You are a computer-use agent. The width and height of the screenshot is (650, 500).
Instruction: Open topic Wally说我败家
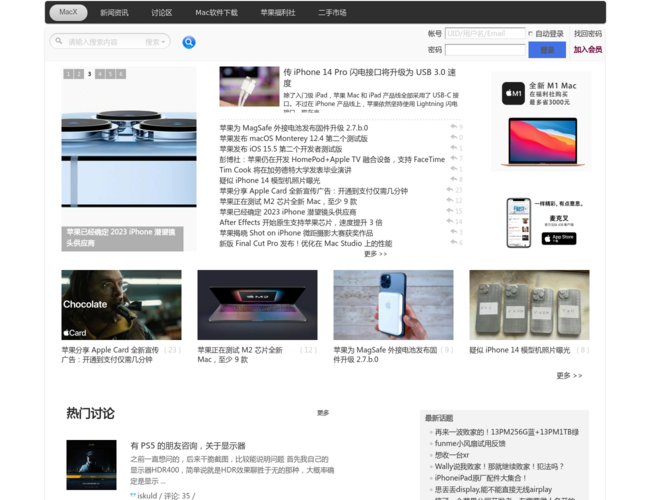tap(500, 466)
